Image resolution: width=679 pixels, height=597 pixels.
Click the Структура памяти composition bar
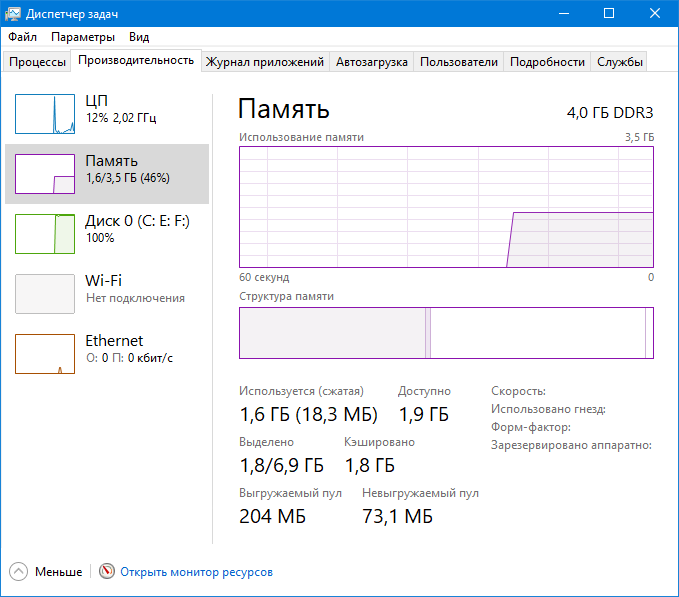(x=446, y=333)
